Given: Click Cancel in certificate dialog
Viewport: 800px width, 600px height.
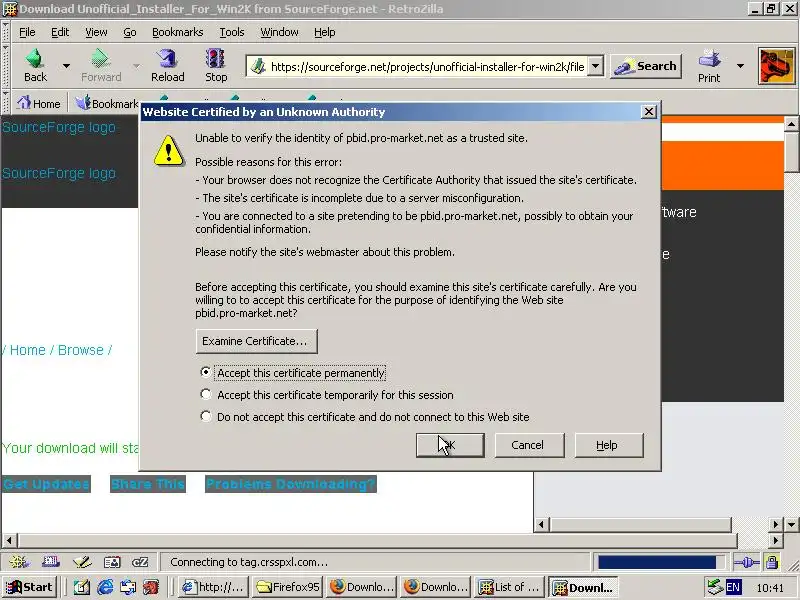Looking at the screenshot, I should coord(529,445).
